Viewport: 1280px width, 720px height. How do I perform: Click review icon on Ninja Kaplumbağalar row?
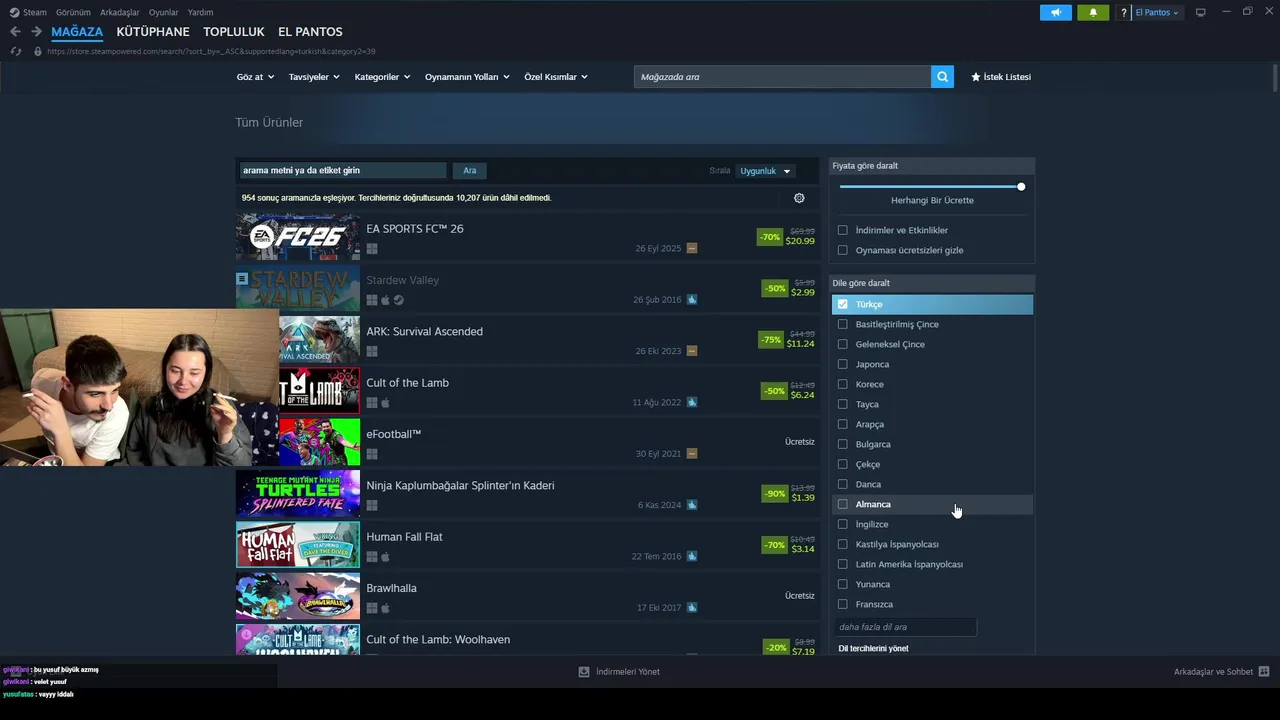(x=692, y=505)
